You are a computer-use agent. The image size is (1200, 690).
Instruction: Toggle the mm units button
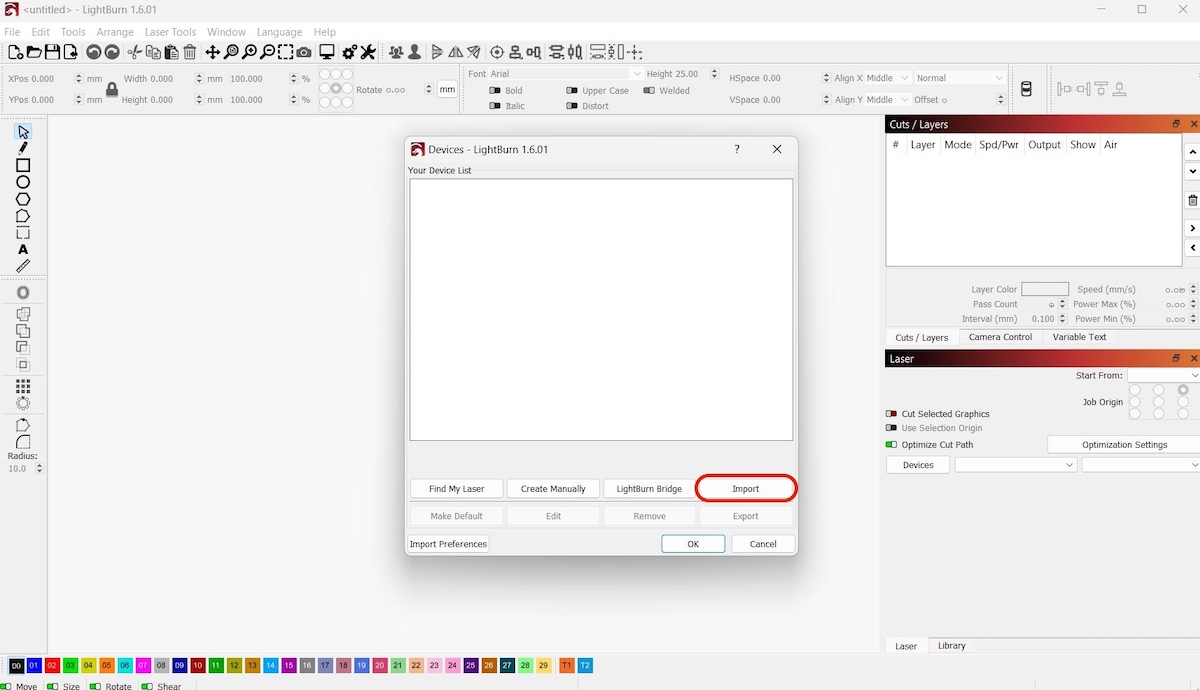coord(447,89)
